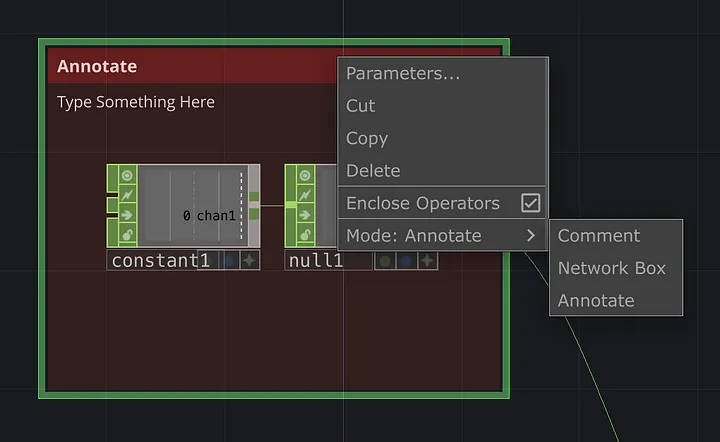Viewport: 720px width, 442px height.
Task: Enable bypass flag on constant1 node
Action: [127, 215]
